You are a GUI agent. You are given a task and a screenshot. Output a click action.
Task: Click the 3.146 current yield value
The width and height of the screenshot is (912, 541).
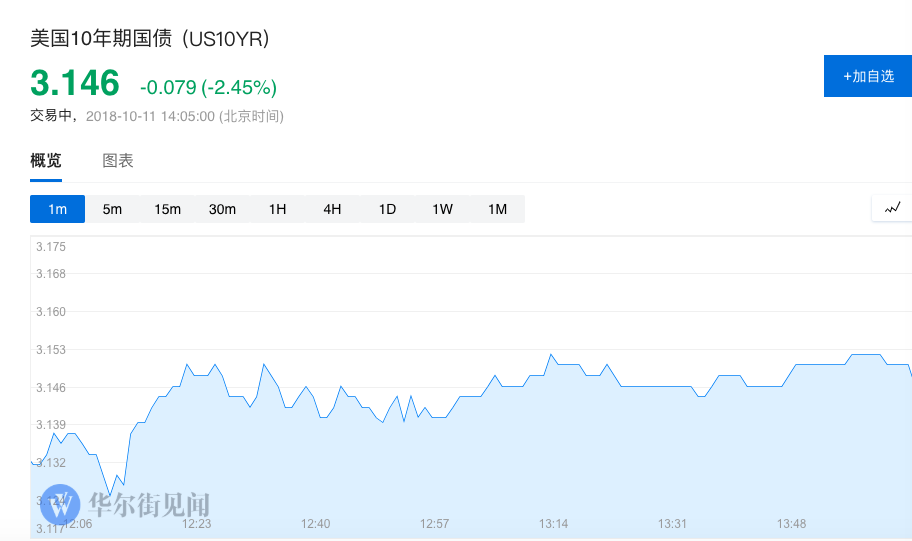[x=75, y=83]
